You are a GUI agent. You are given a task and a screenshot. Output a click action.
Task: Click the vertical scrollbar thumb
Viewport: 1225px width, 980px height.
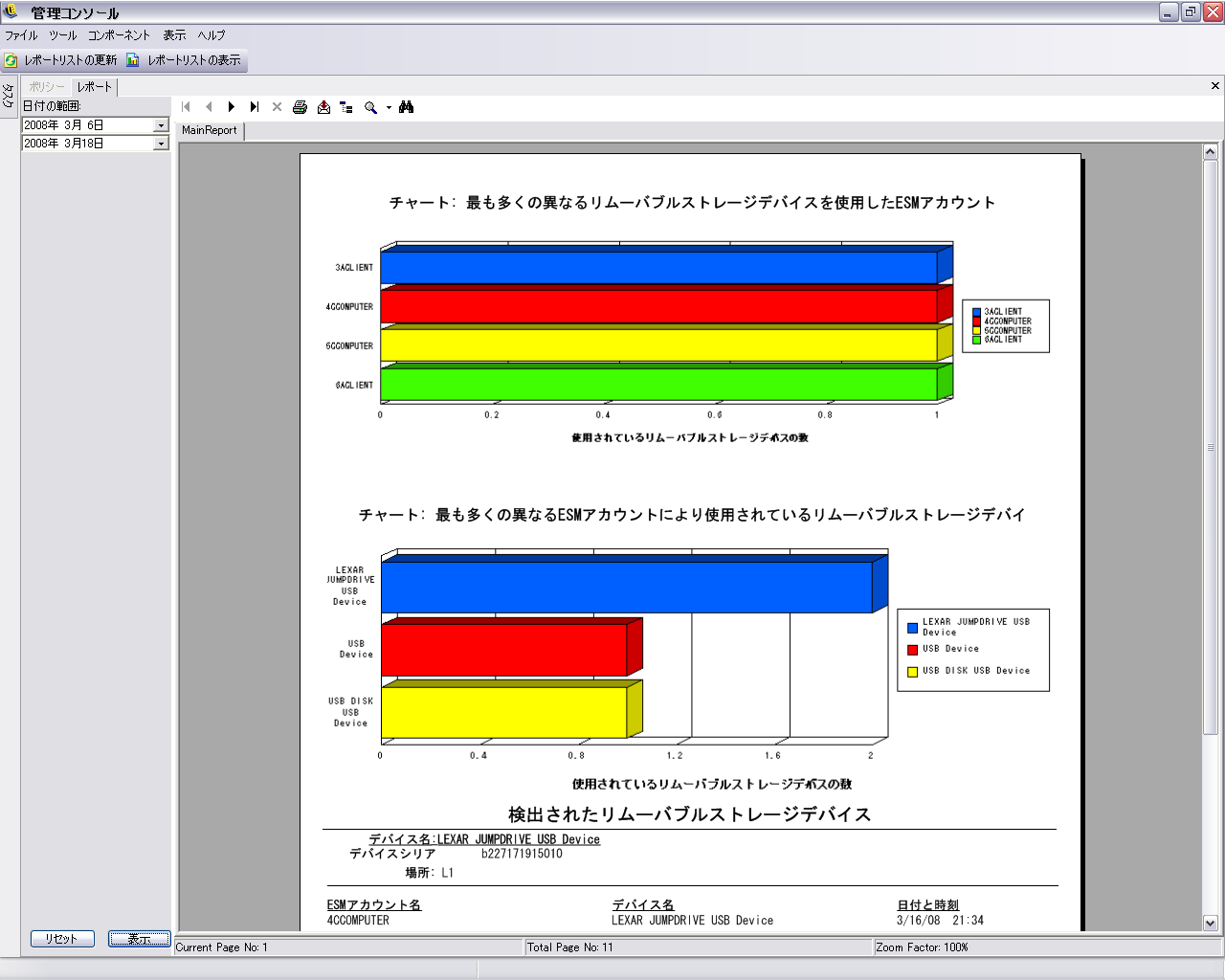point(1211,447)
